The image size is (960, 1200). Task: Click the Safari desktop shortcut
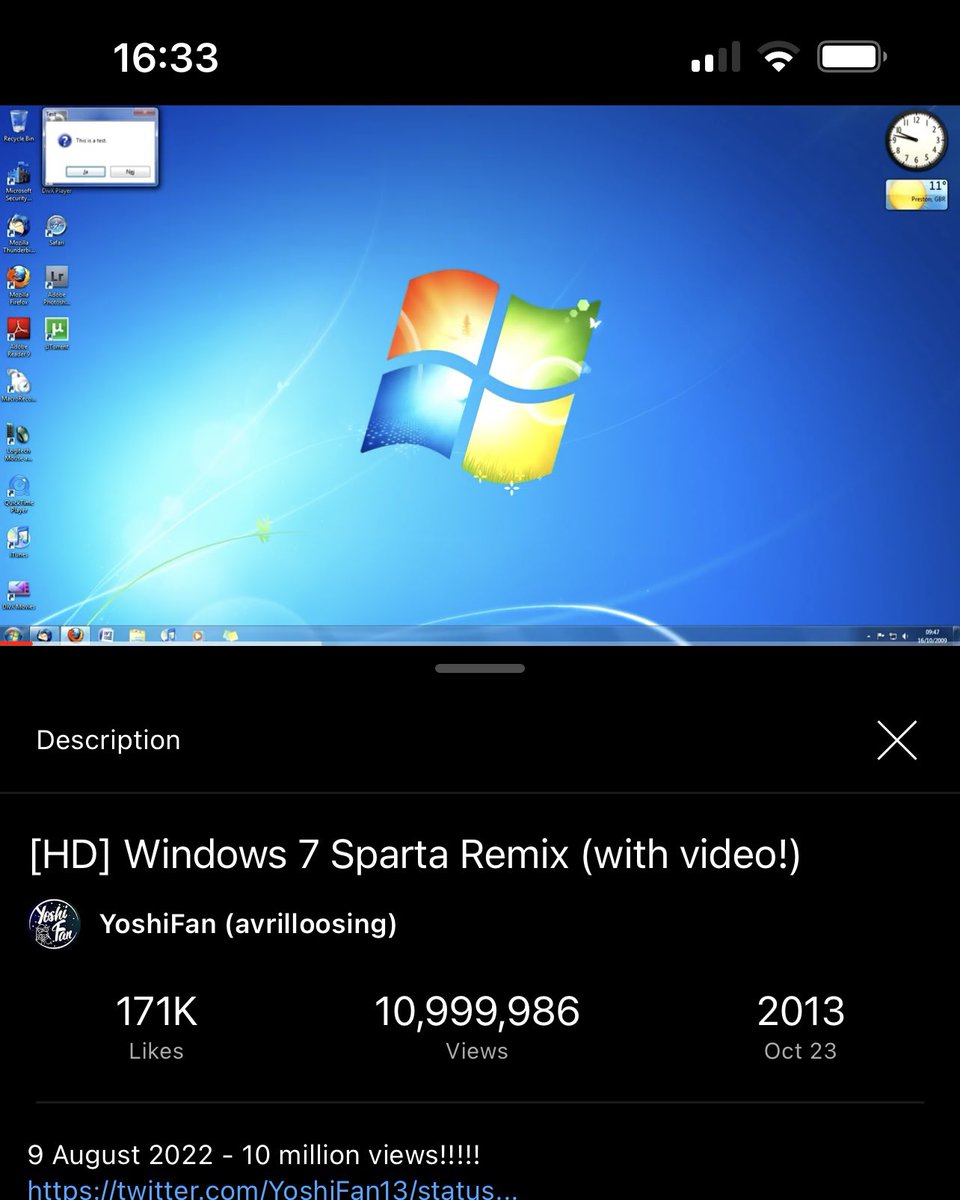[x=56, y=231]
